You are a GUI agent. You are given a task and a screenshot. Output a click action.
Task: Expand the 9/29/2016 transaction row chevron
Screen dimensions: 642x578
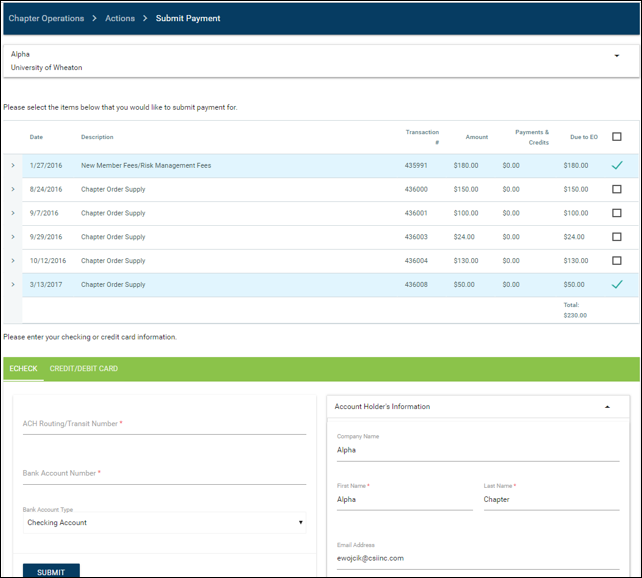tap(13, 237)
